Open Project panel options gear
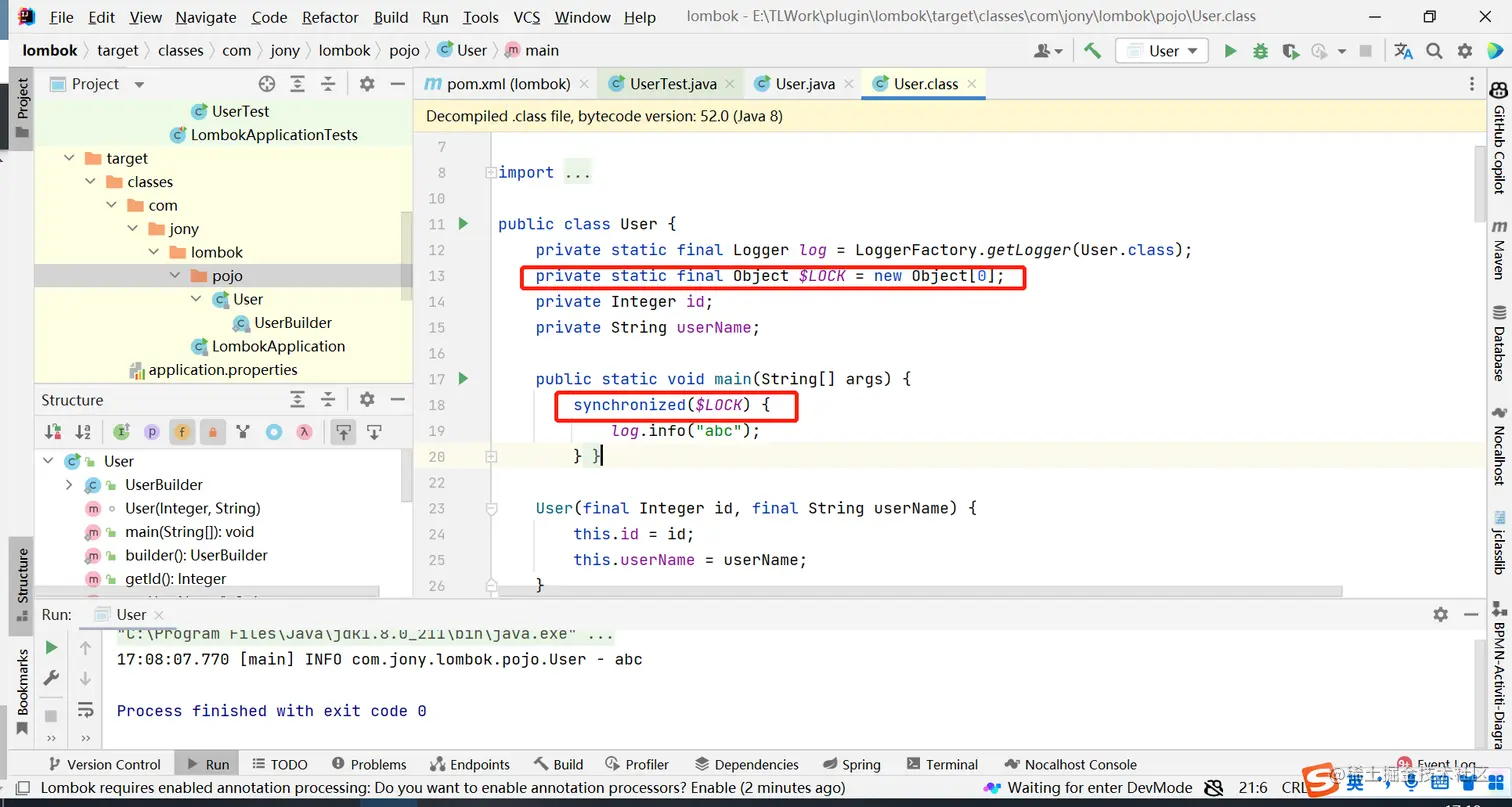 pyautogui.click(x=367, y=84)
